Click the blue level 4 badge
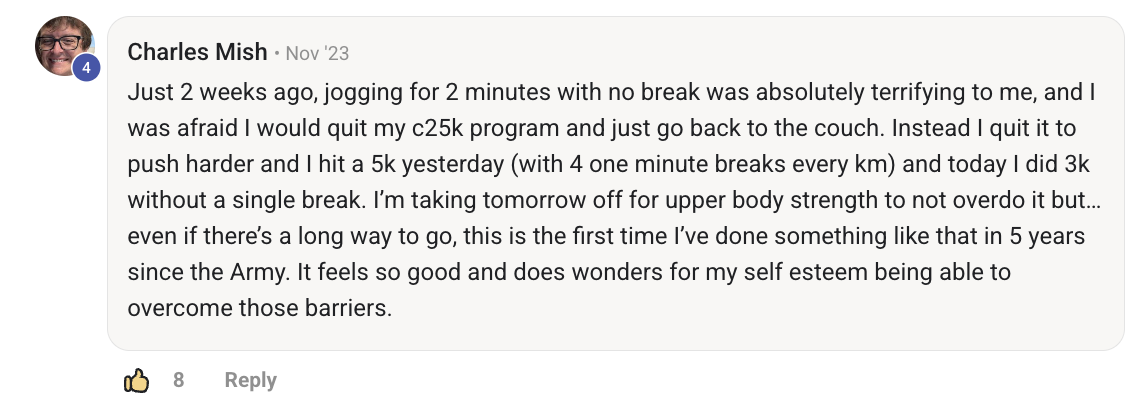Viewport: 1140px width, 412px height. [x=87, y=68]
